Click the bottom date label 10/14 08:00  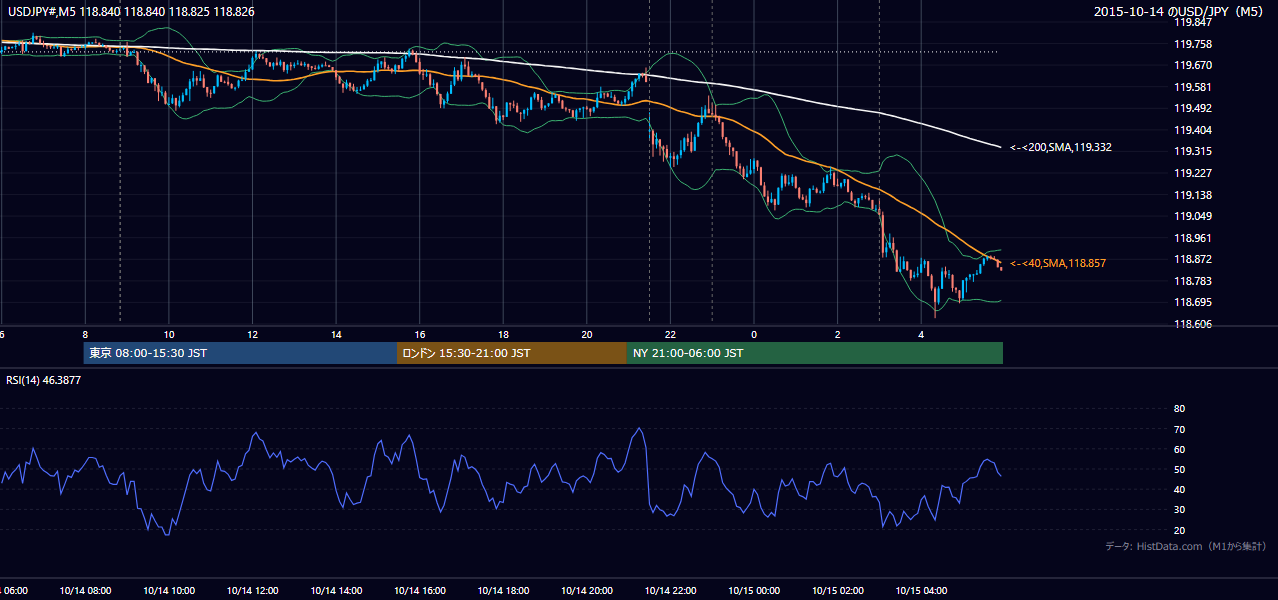(85, 590)
